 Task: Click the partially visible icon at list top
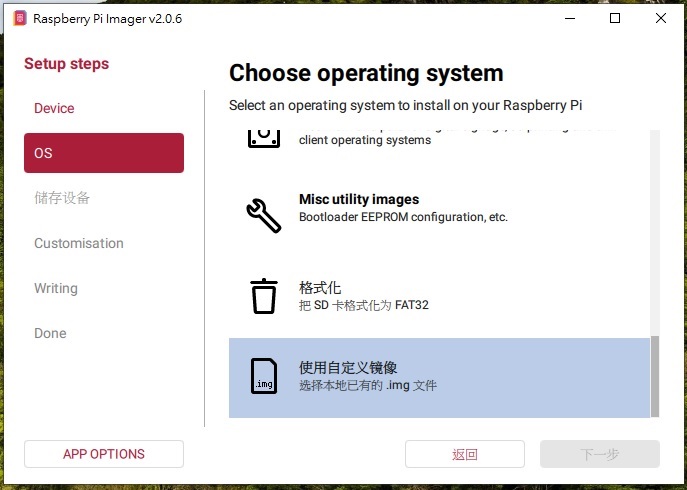[263, 138]
